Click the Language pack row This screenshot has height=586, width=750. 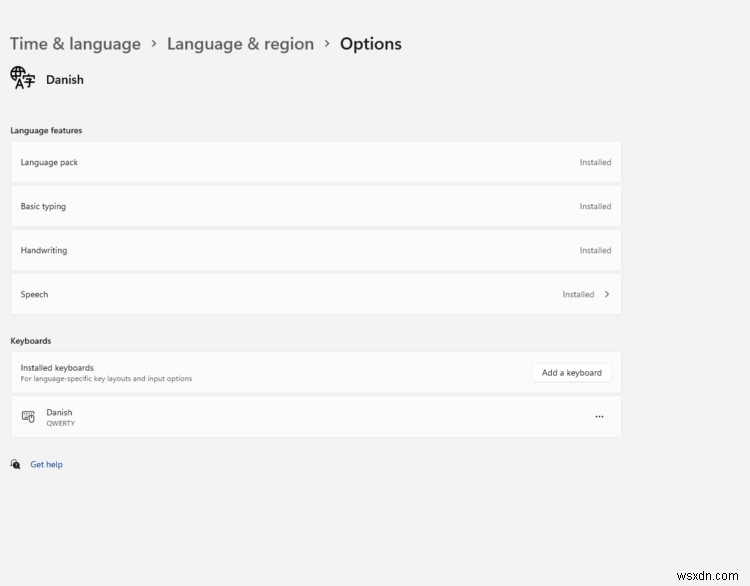click(316, 162)
